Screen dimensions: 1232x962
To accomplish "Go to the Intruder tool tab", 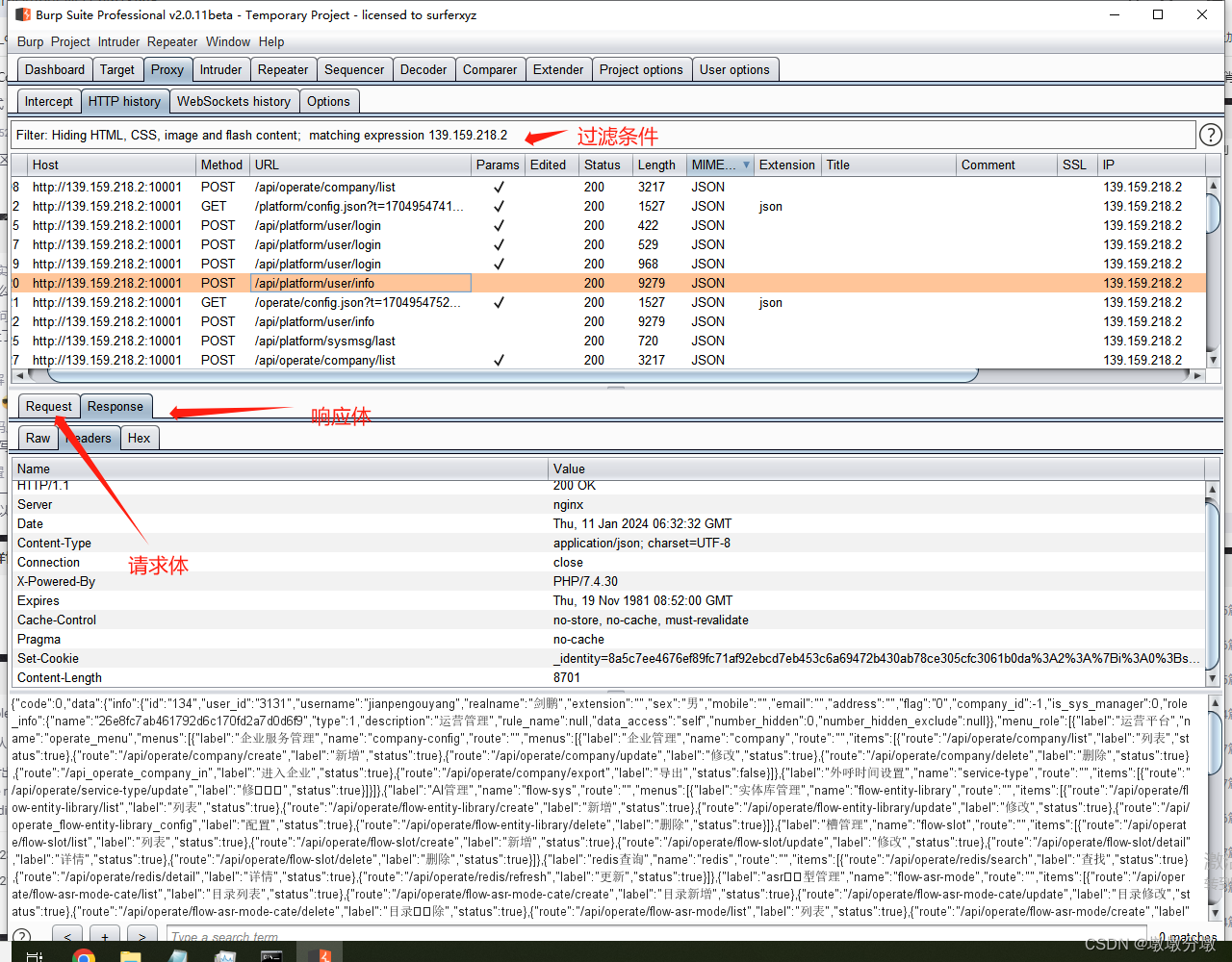I will coord(220,69).
